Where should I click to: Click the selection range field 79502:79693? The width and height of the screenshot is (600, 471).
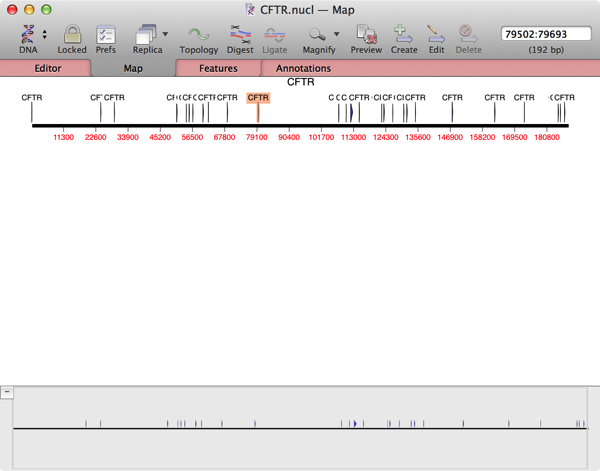547,34
